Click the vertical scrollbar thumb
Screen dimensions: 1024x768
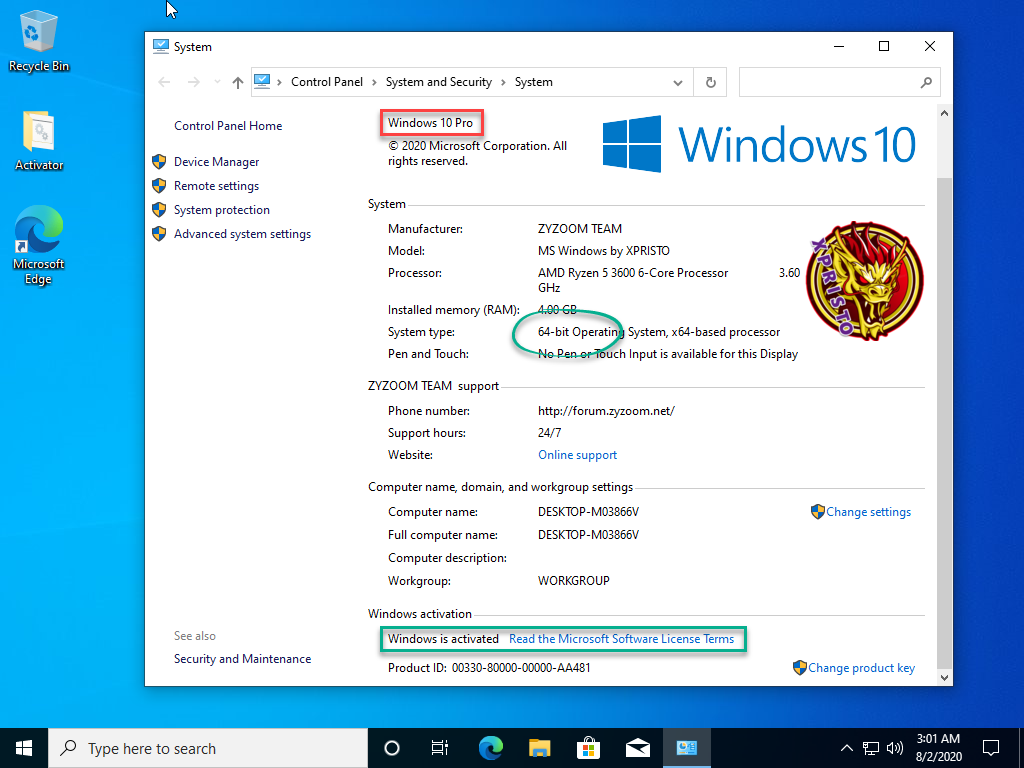click(944, 424)
